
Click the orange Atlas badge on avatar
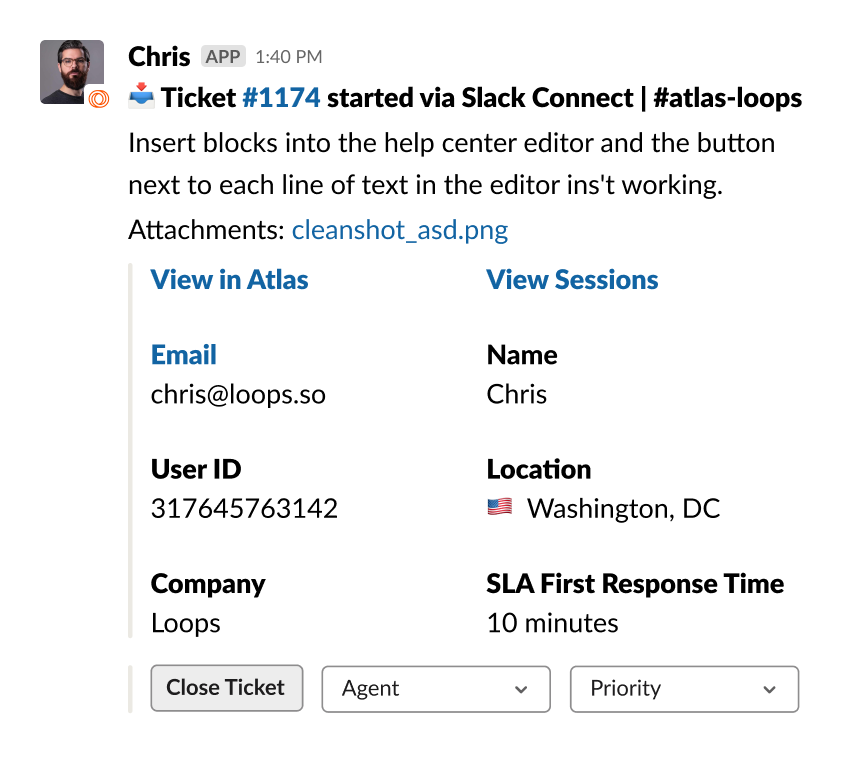pyautogui.click(x=98, y=98)
